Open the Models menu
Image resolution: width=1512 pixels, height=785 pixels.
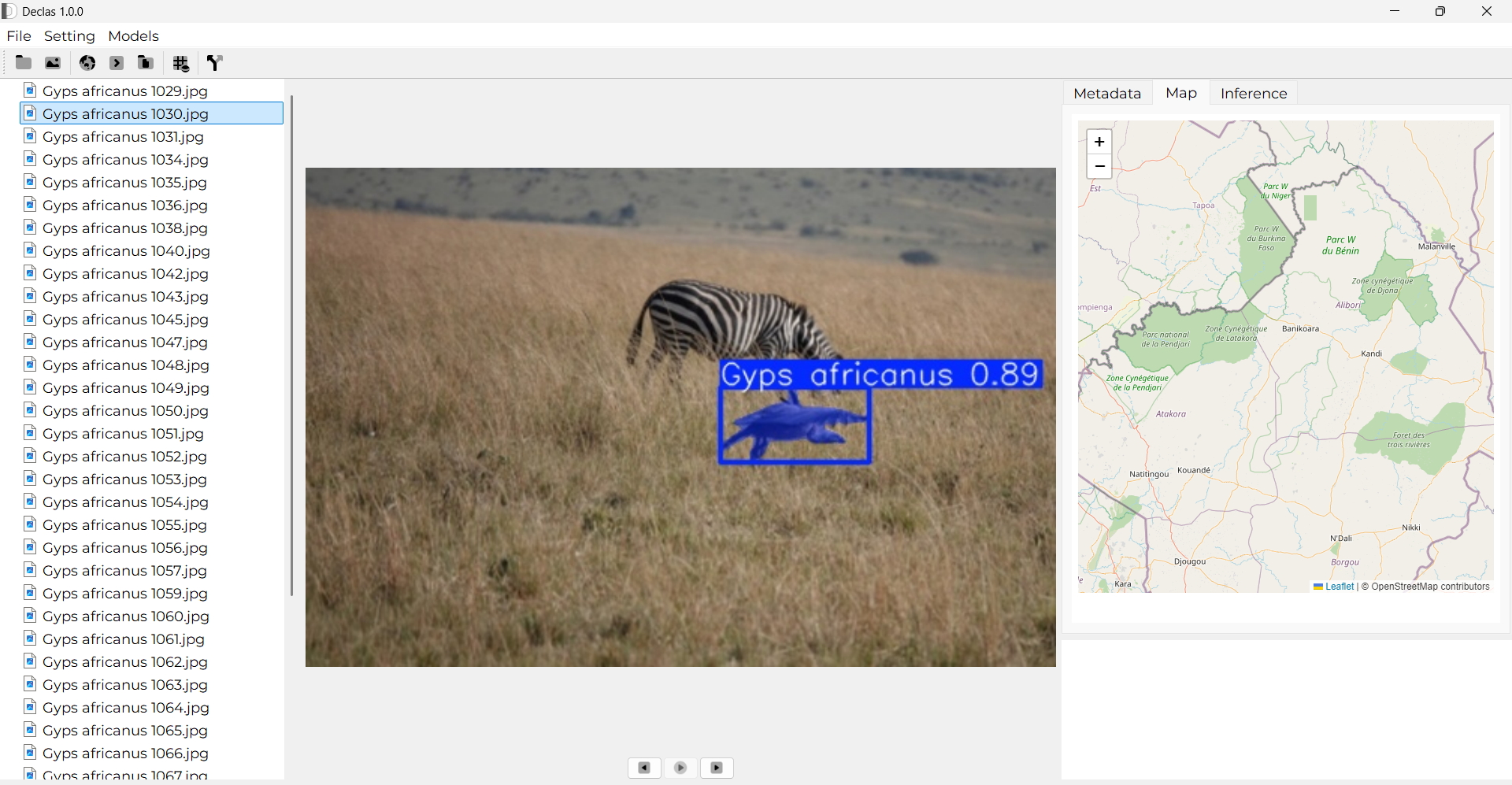[133, 36]
